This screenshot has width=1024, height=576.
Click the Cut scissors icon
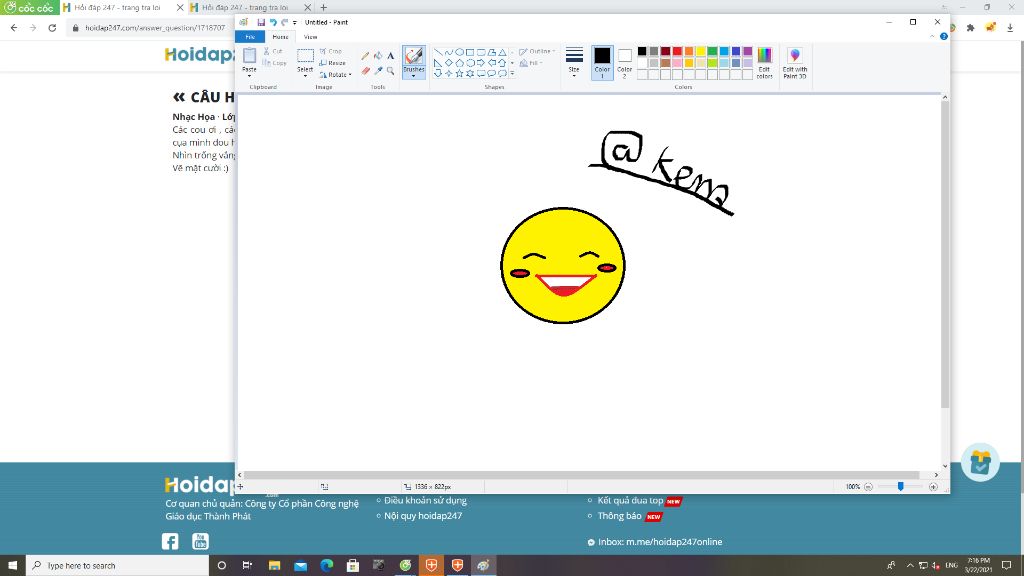tap(266, 51)
